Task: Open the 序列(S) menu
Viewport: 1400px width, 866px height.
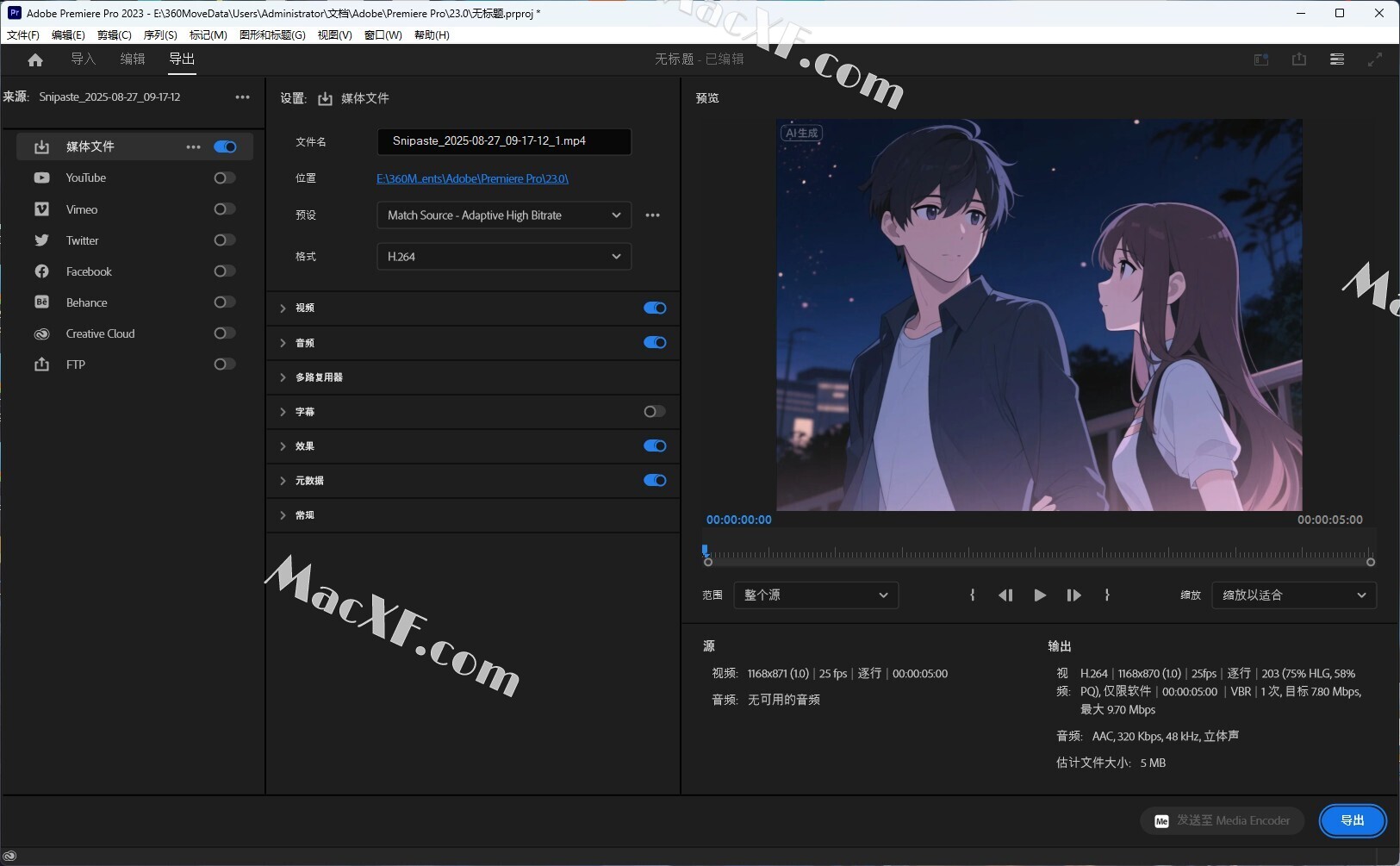Action: [x=160, y=35]
